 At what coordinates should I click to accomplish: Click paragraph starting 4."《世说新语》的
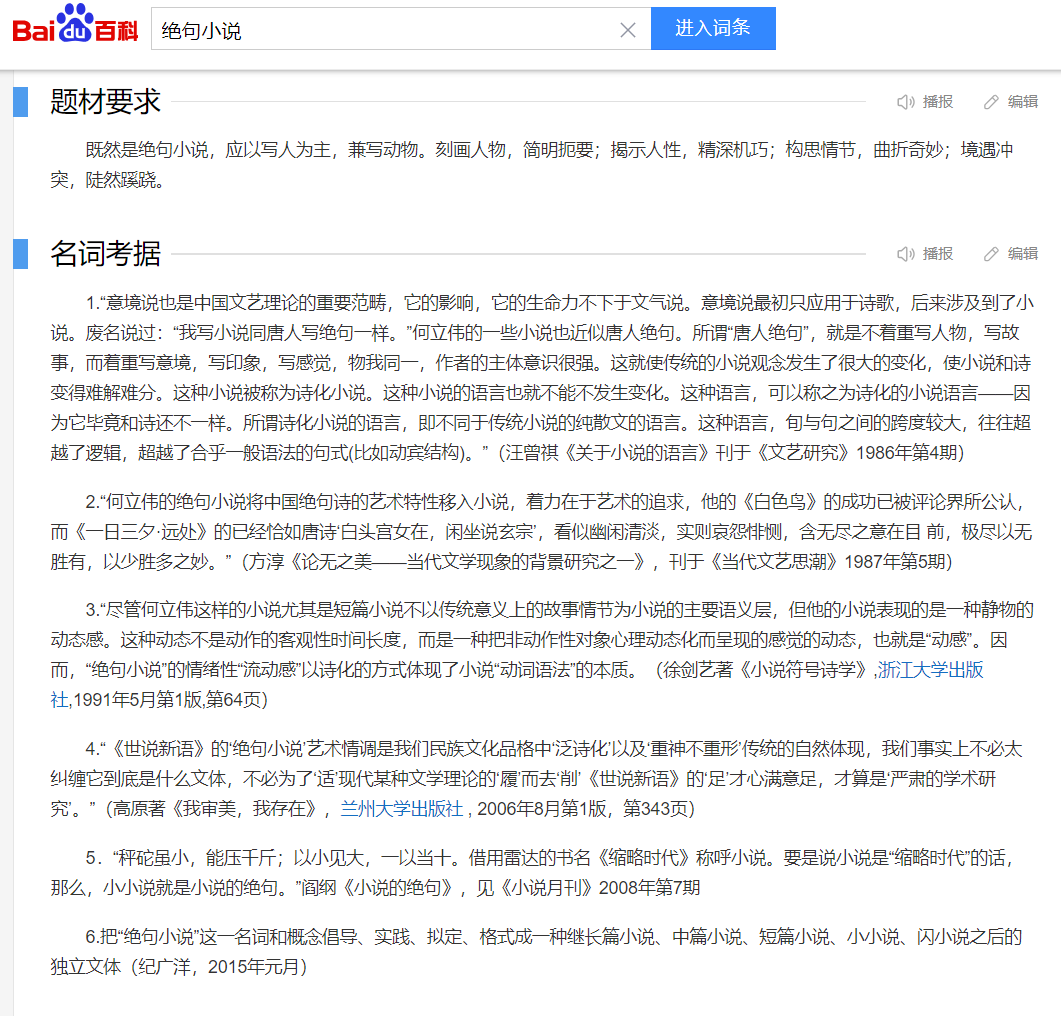point(537,778)
